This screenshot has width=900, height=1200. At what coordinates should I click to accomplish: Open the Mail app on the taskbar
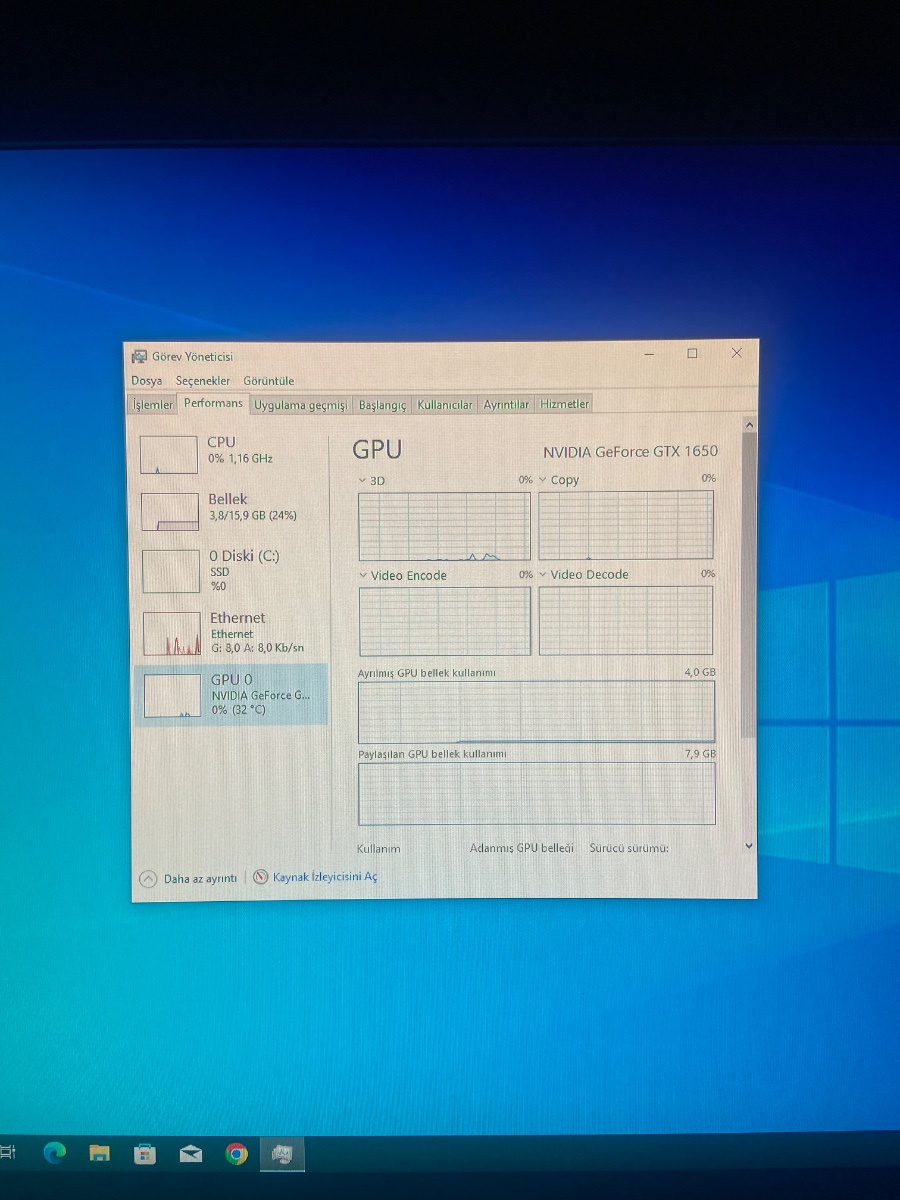(190, 1154)
